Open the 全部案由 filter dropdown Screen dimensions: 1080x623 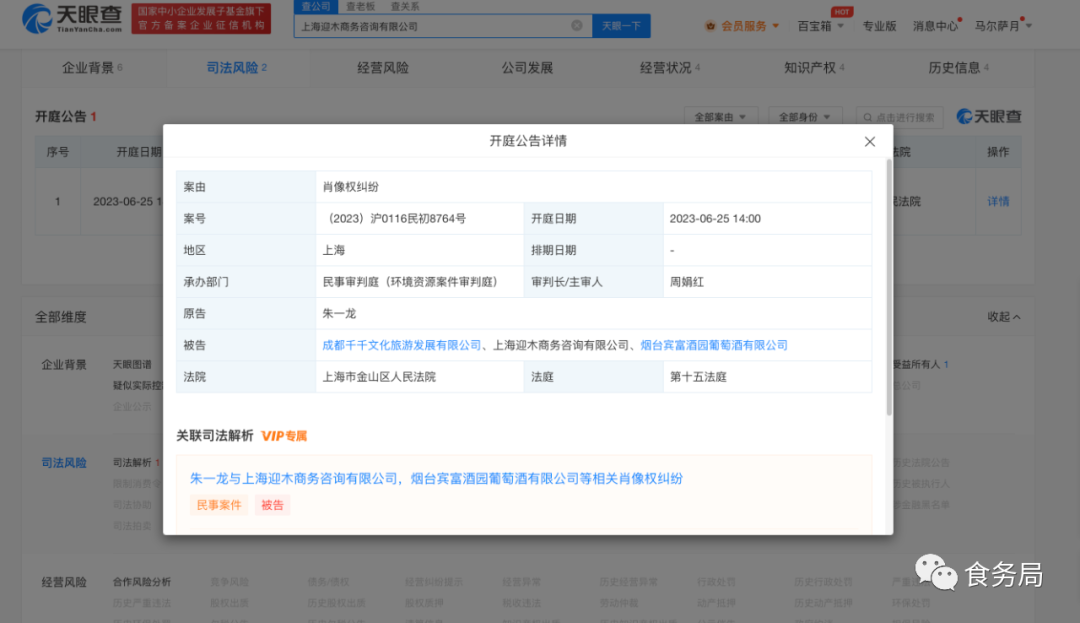[x=720, y=117]
